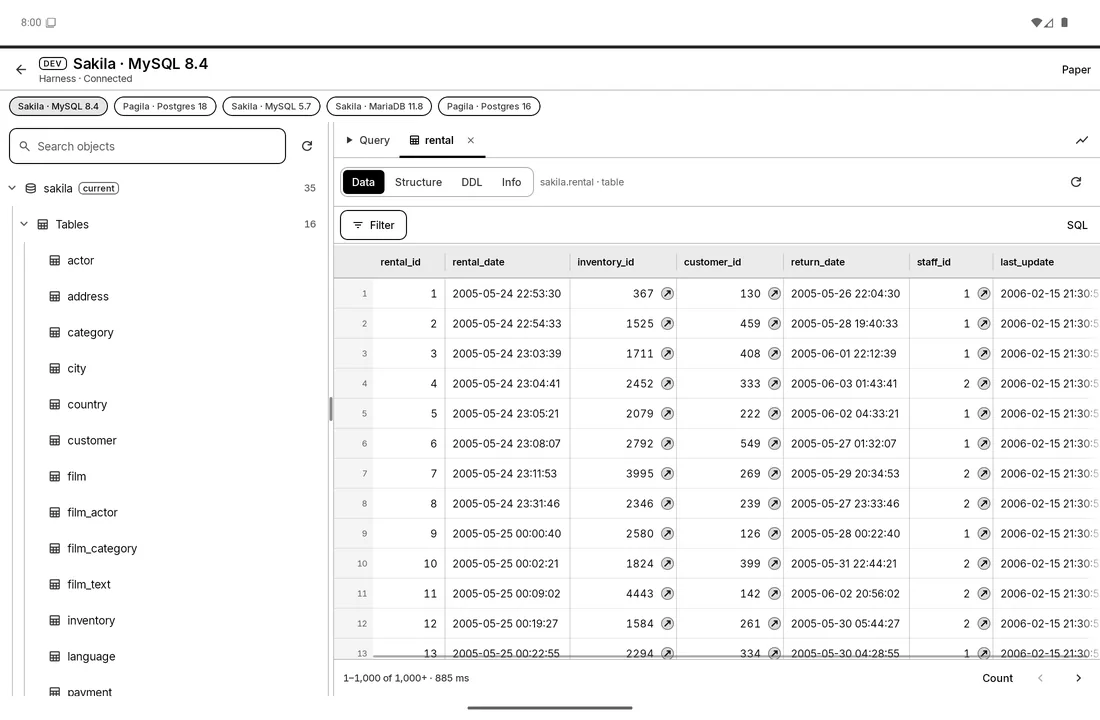Follow staff_id link in rental row 4
This screenshot has height=720, width=1100.
(x=984, y=384)
